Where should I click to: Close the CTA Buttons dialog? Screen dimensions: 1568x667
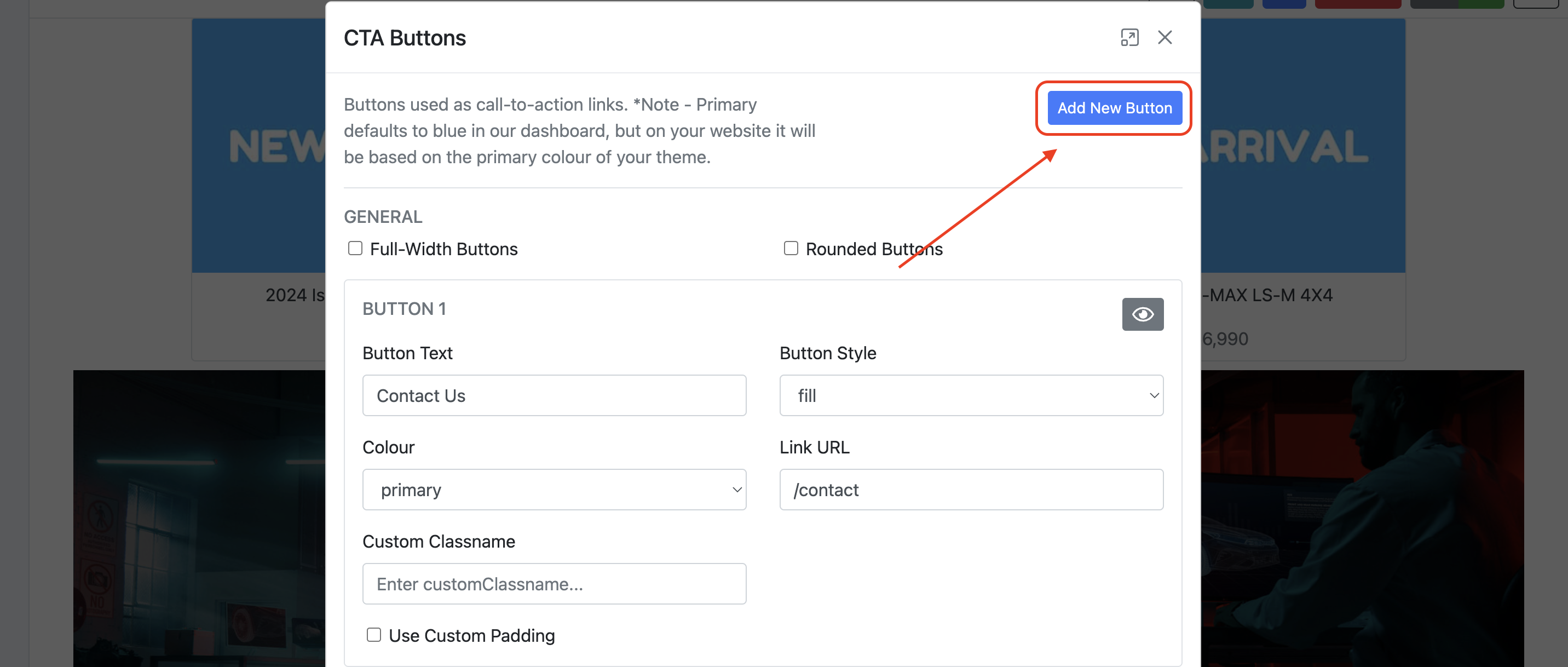[x=1165, y=38]
